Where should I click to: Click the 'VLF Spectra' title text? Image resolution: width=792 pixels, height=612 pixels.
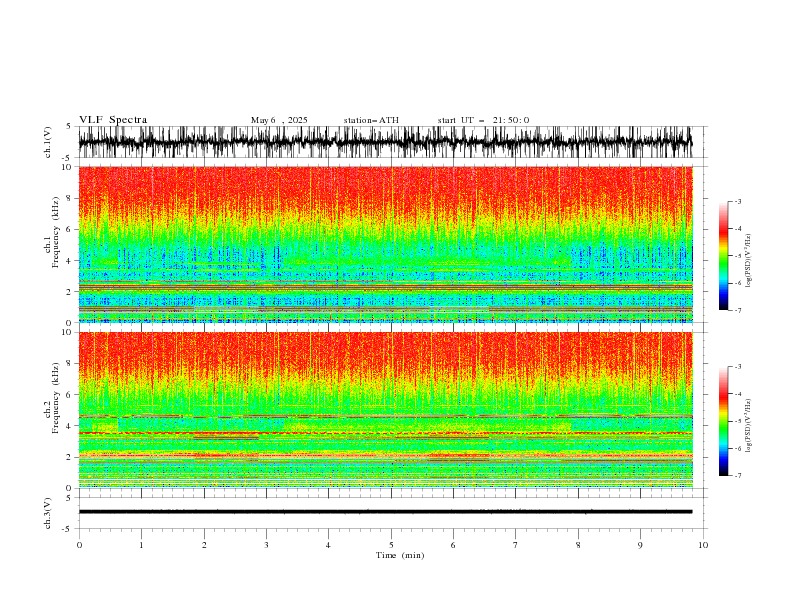click(x=113, y=120)
